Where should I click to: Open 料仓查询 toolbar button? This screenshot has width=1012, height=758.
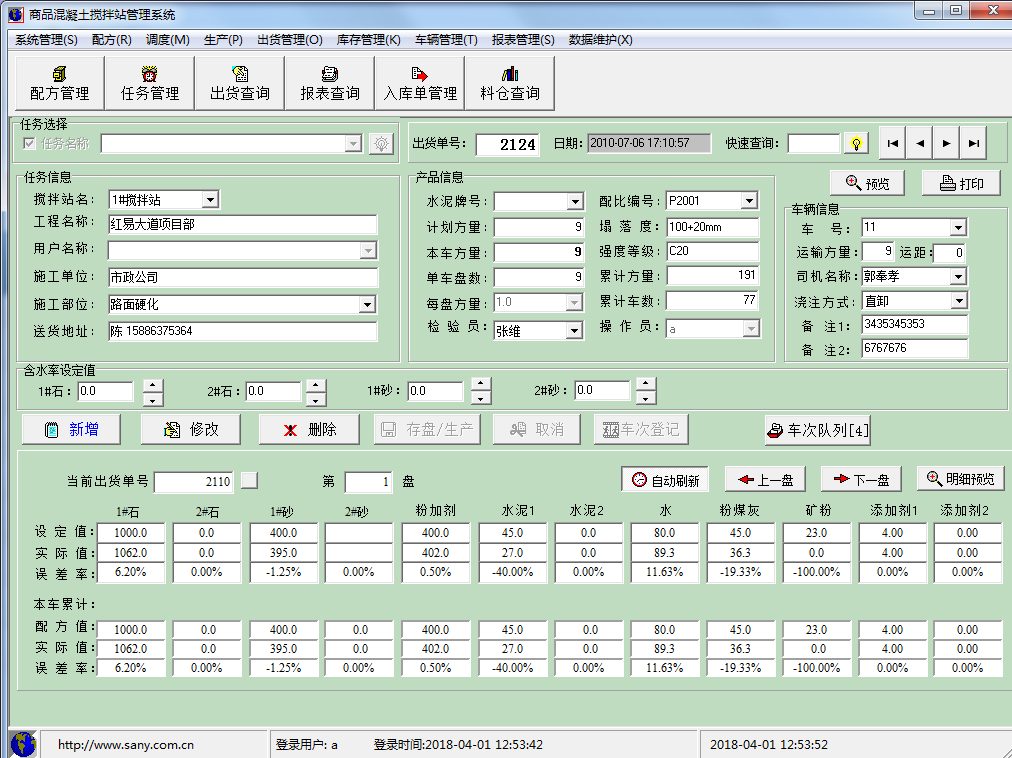510,83
